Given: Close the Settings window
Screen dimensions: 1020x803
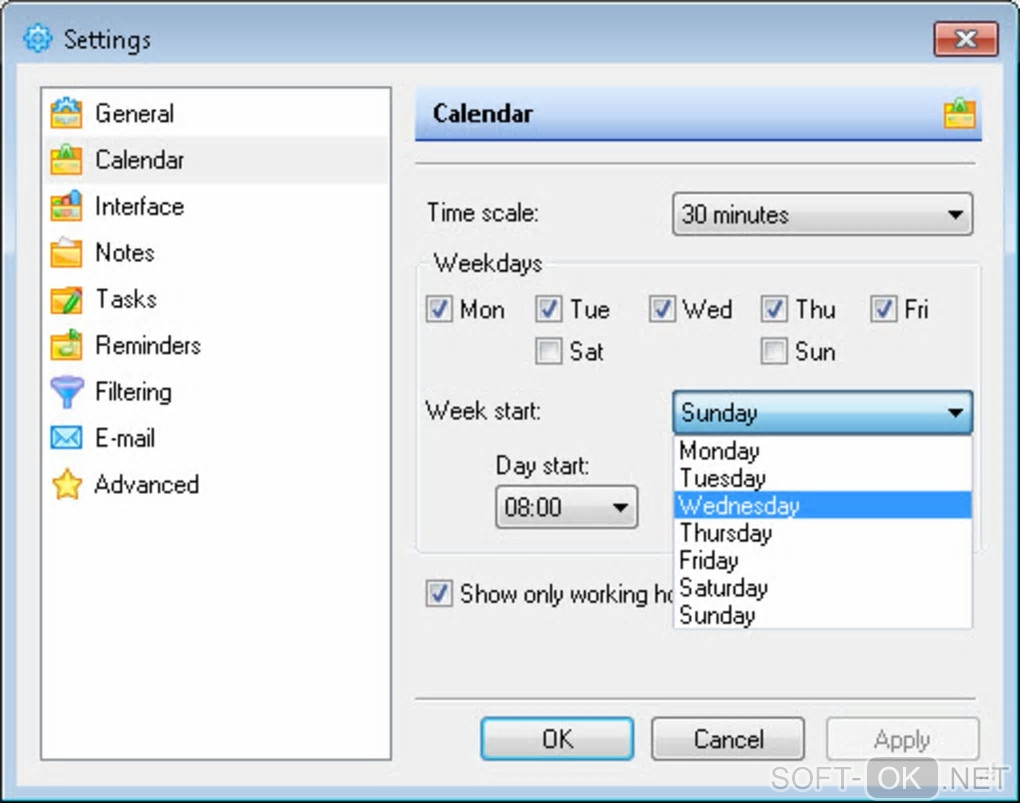Looking at the screenshot, I should (x=965, y=40).
